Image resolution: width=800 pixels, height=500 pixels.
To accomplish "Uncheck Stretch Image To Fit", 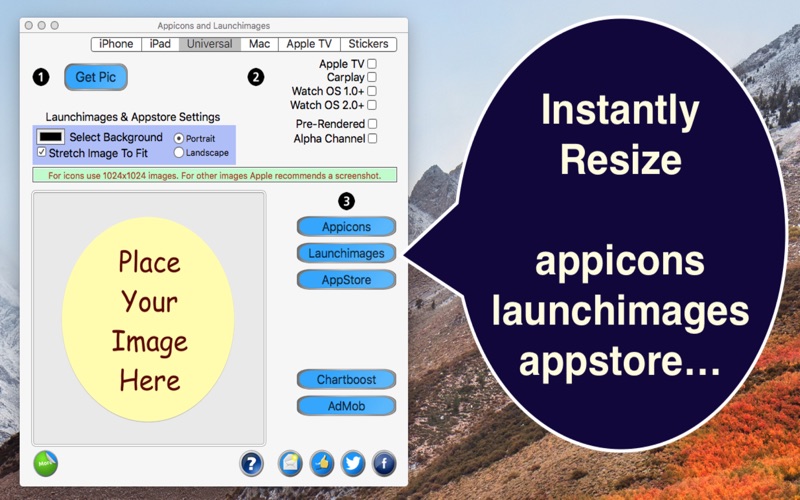I will [42, 152].
